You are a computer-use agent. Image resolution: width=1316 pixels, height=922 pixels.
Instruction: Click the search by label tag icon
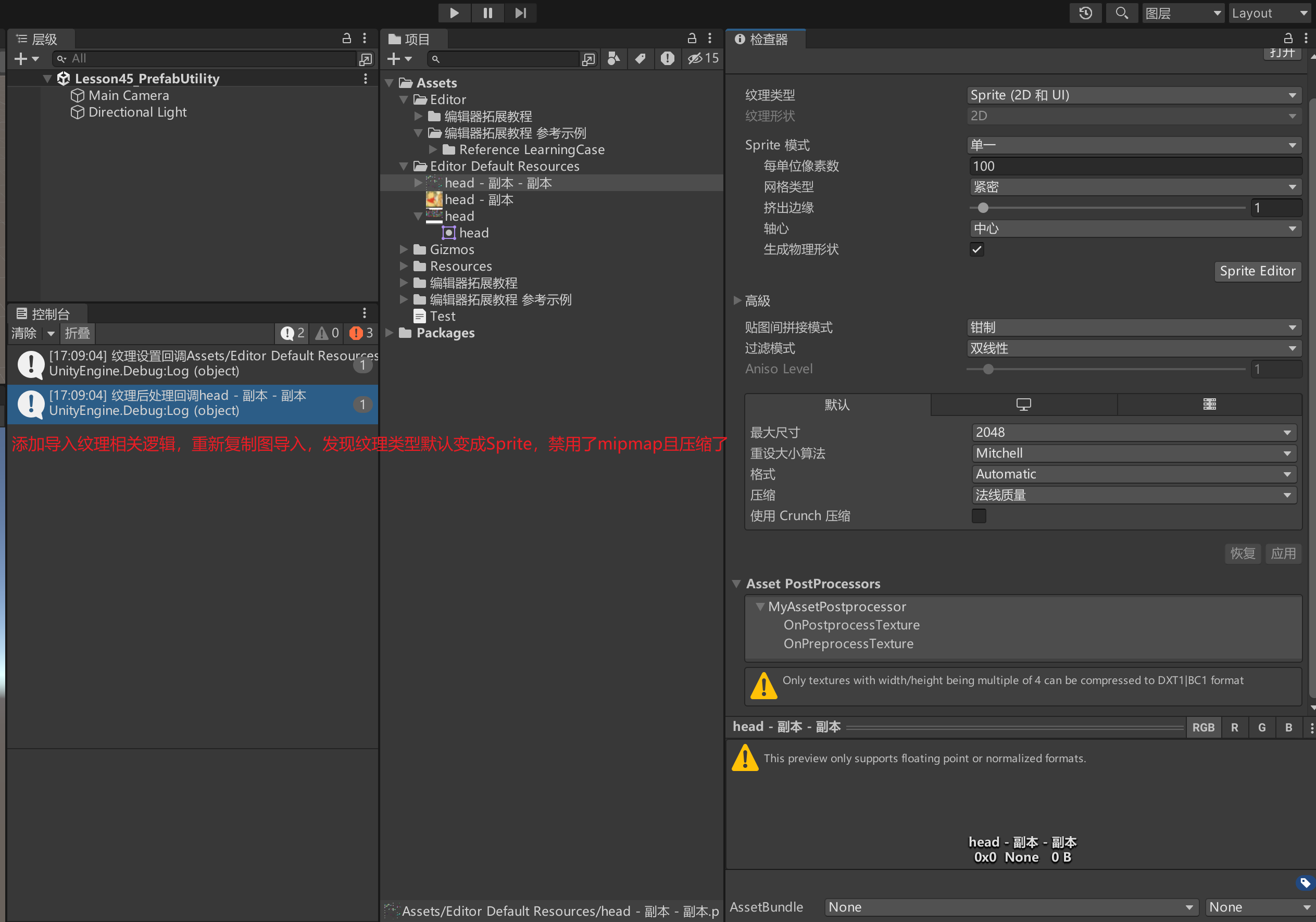pos(640,58)
